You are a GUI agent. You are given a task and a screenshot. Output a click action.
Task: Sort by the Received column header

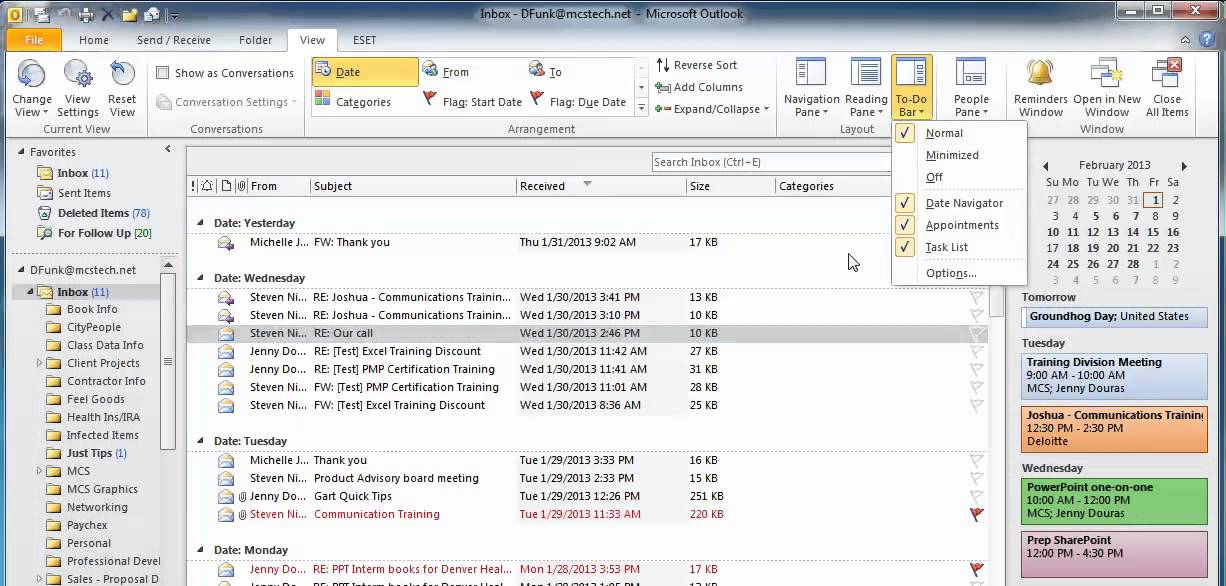[600, 186]
